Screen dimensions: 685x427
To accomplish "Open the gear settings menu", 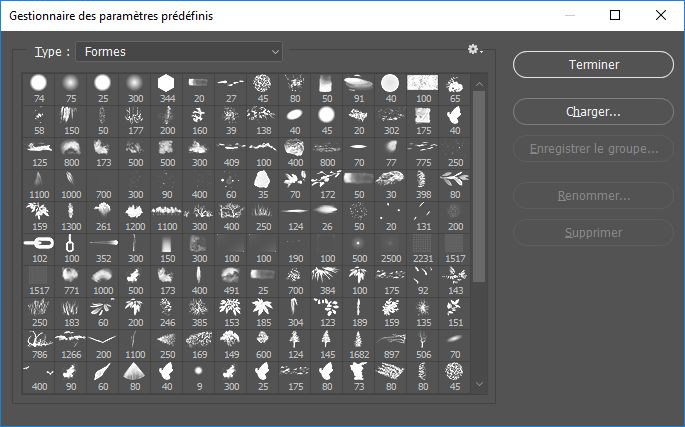I will click(475, 50).
